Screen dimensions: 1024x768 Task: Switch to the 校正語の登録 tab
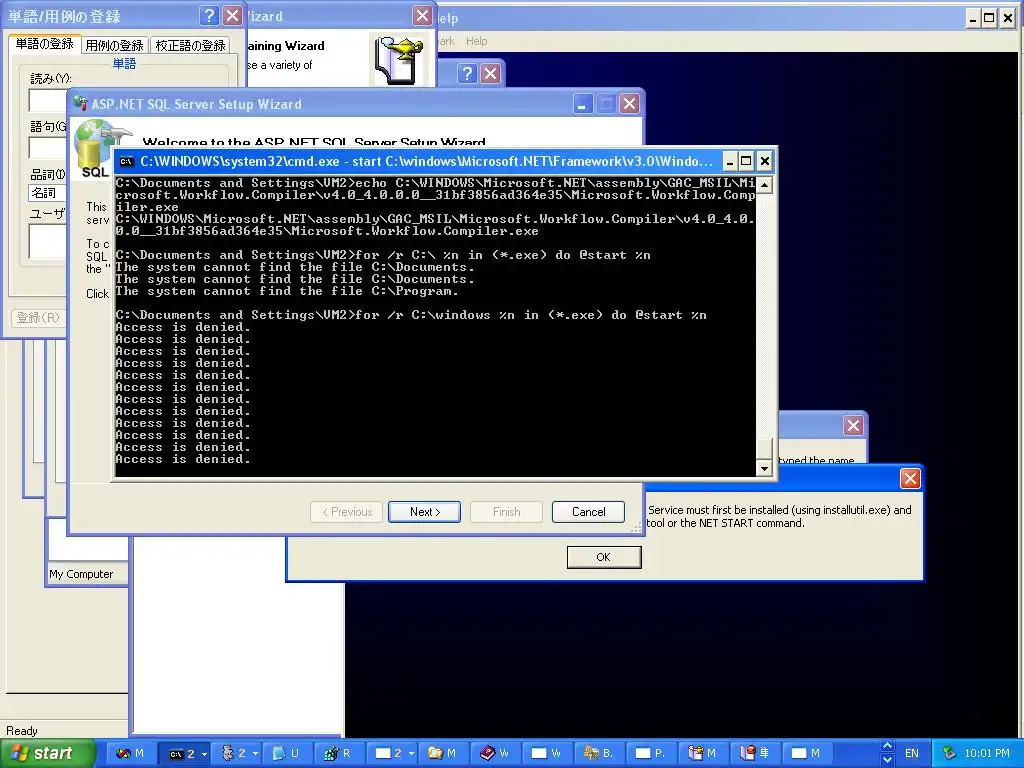pos(190,45)
